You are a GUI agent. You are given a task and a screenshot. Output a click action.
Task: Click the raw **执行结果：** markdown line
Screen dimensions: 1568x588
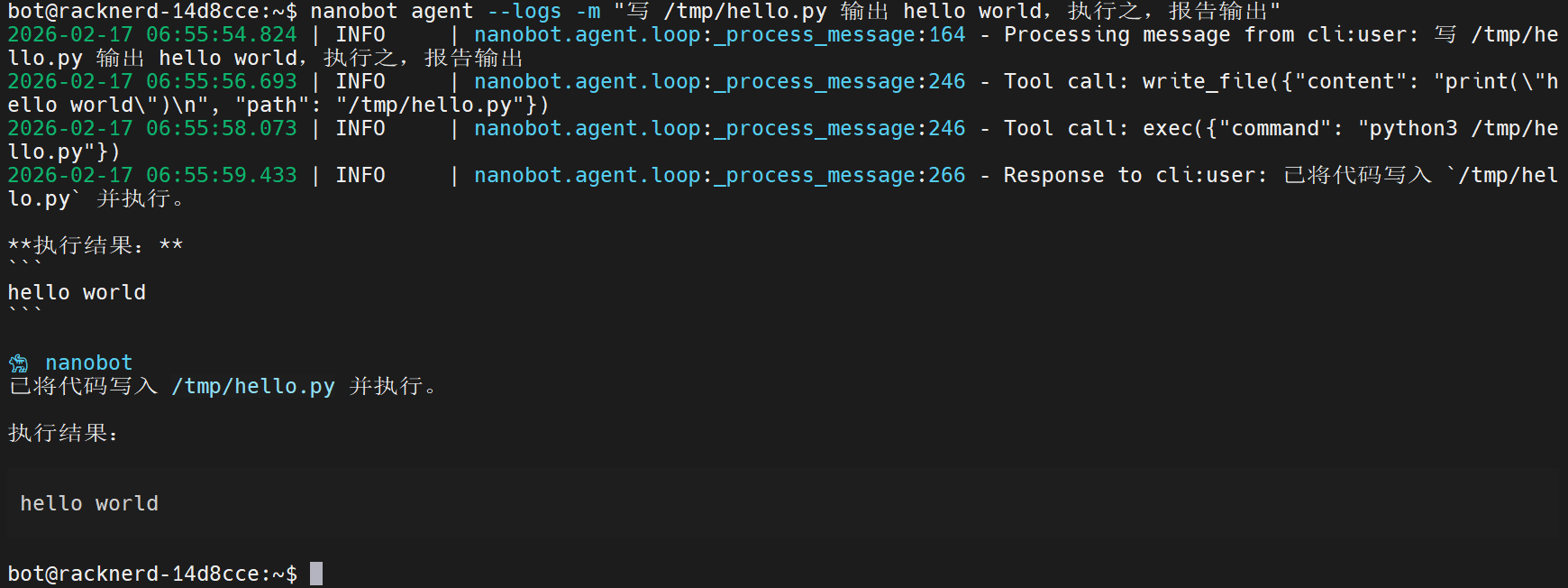(x=96, y=246)
